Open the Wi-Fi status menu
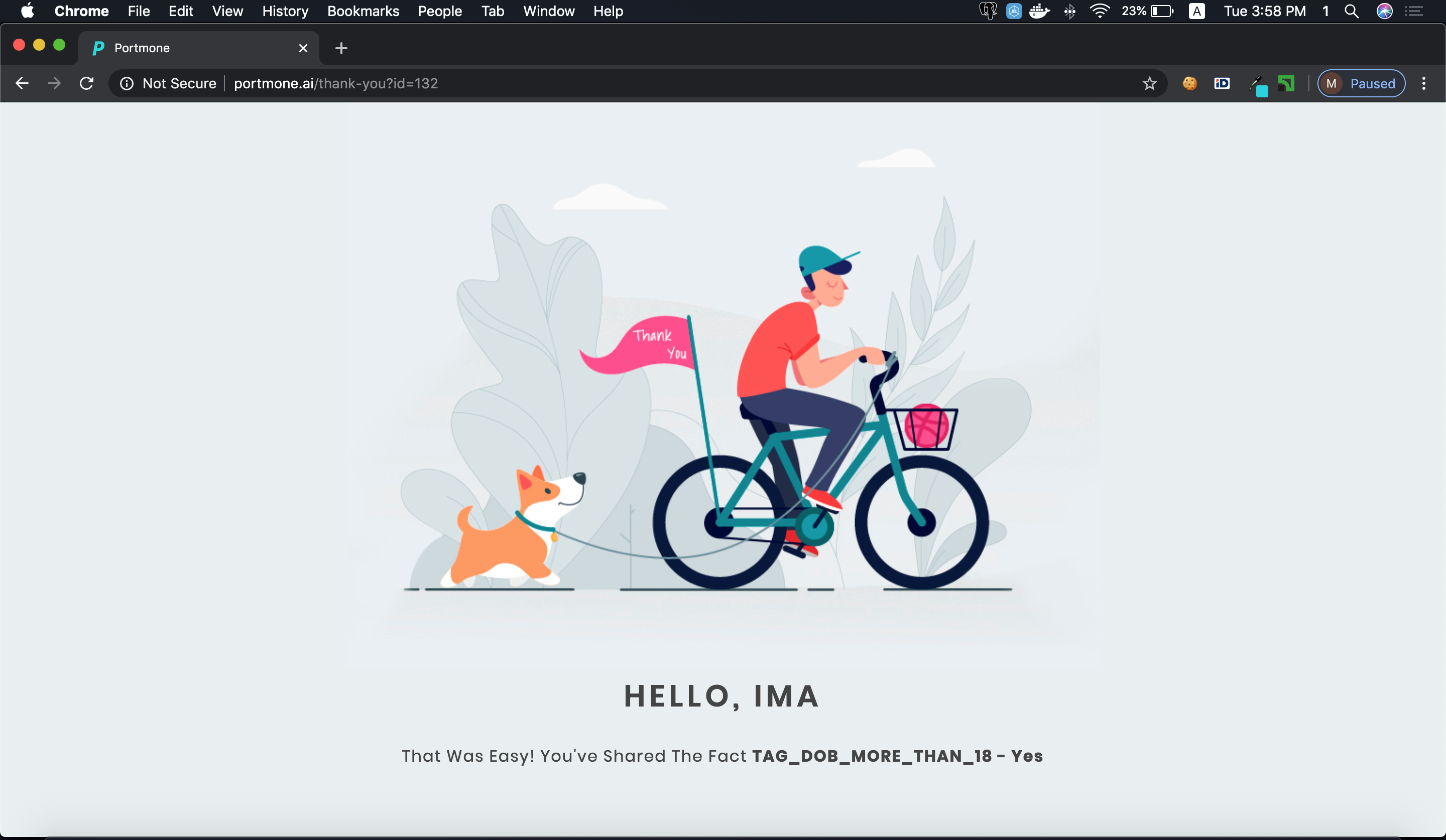This screenshot has height=840, width=1446. pyautogui.click(x=1099, y=11)
